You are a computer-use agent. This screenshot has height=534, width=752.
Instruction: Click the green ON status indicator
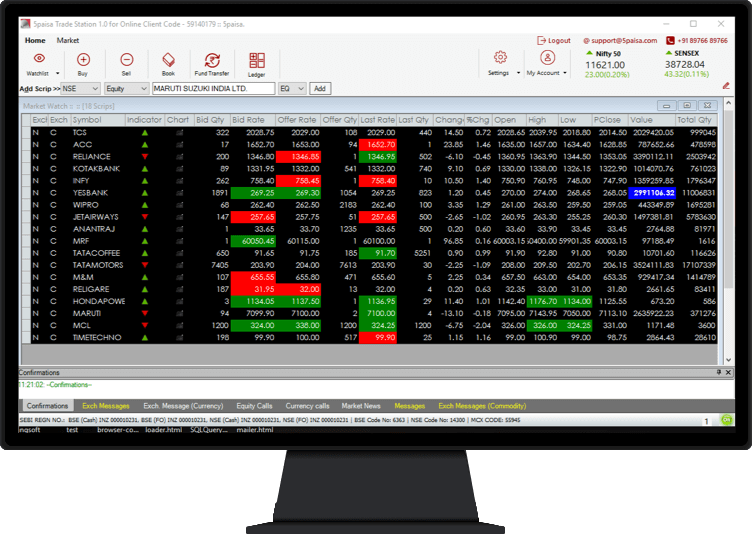[727, 420]
